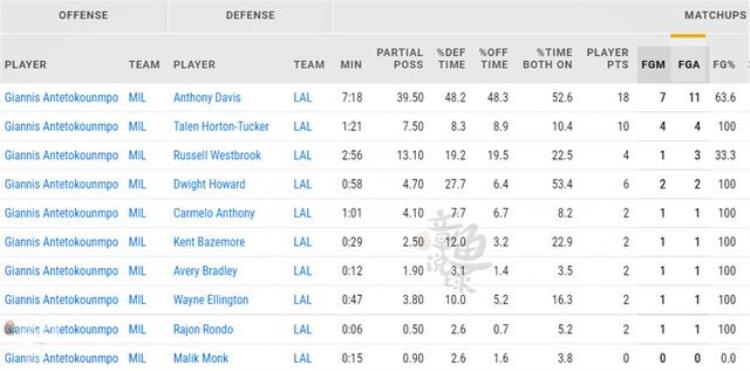Image resolution: width=750 pixels, height=371 pixels.
Task: Open LAL team link in Anthony Davis row
Action: click(x=302, y=98)
